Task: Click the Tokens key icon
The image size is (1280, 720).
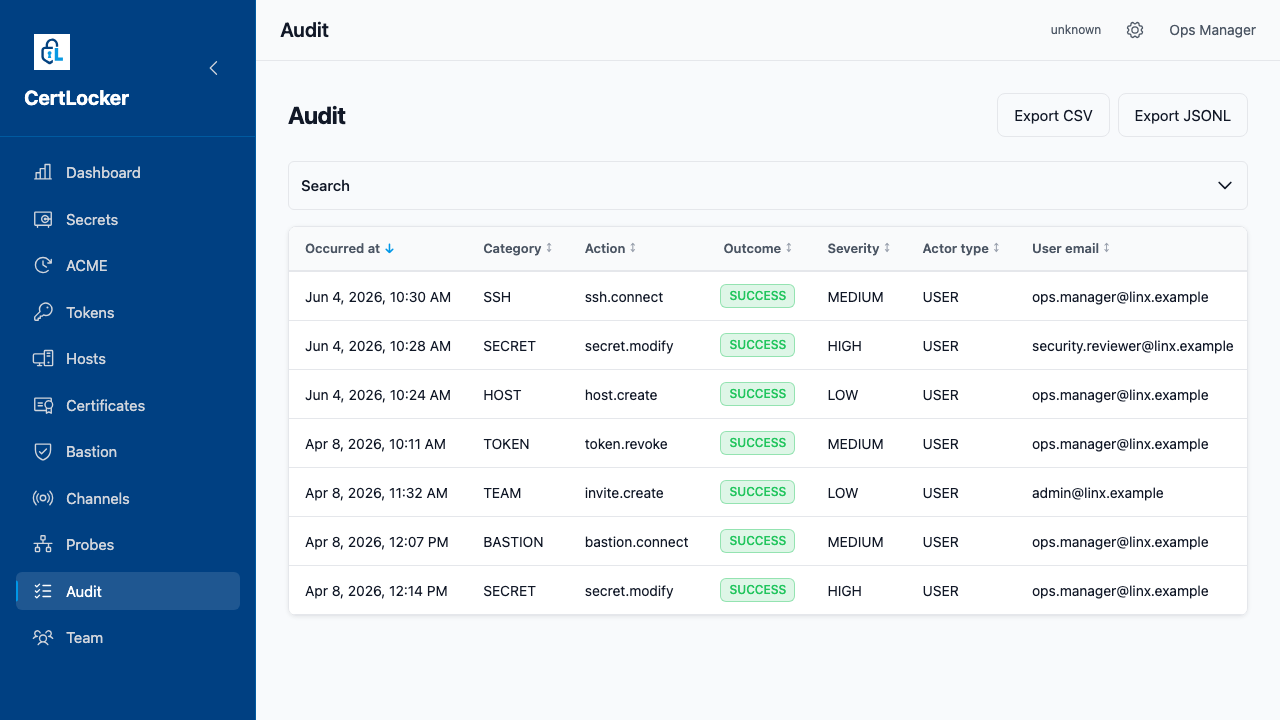Action: 43,312
